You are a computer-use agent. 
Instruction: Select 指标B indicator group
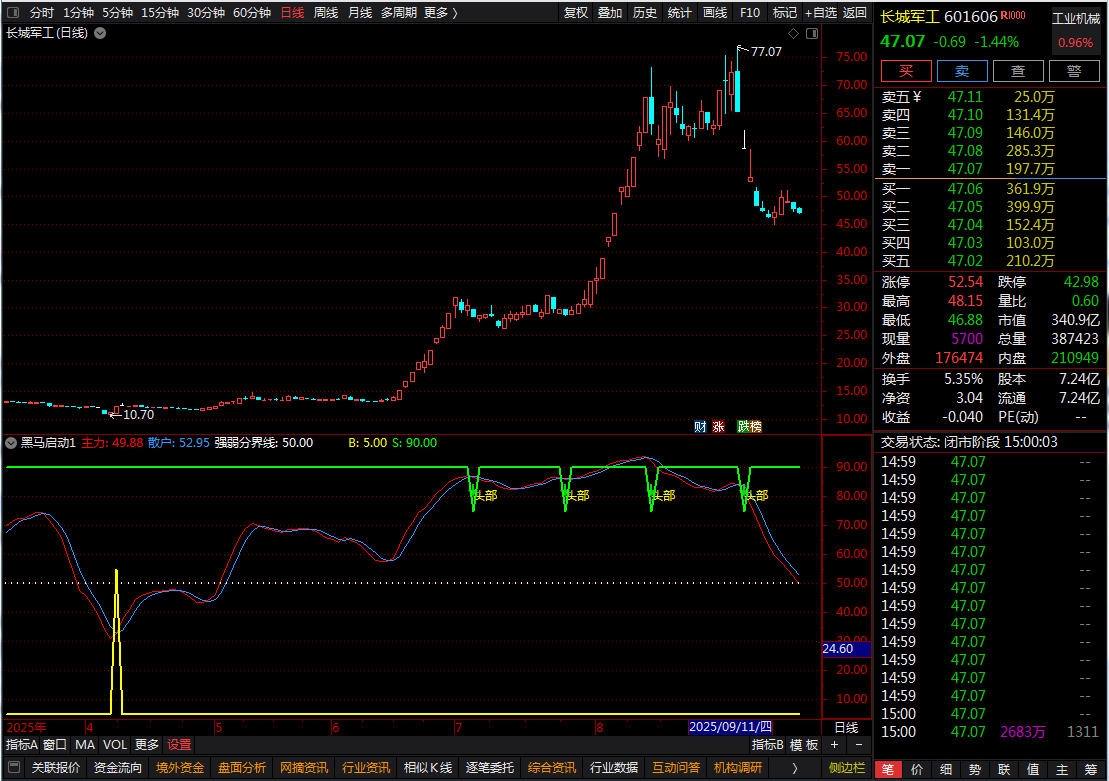[767, 744]
